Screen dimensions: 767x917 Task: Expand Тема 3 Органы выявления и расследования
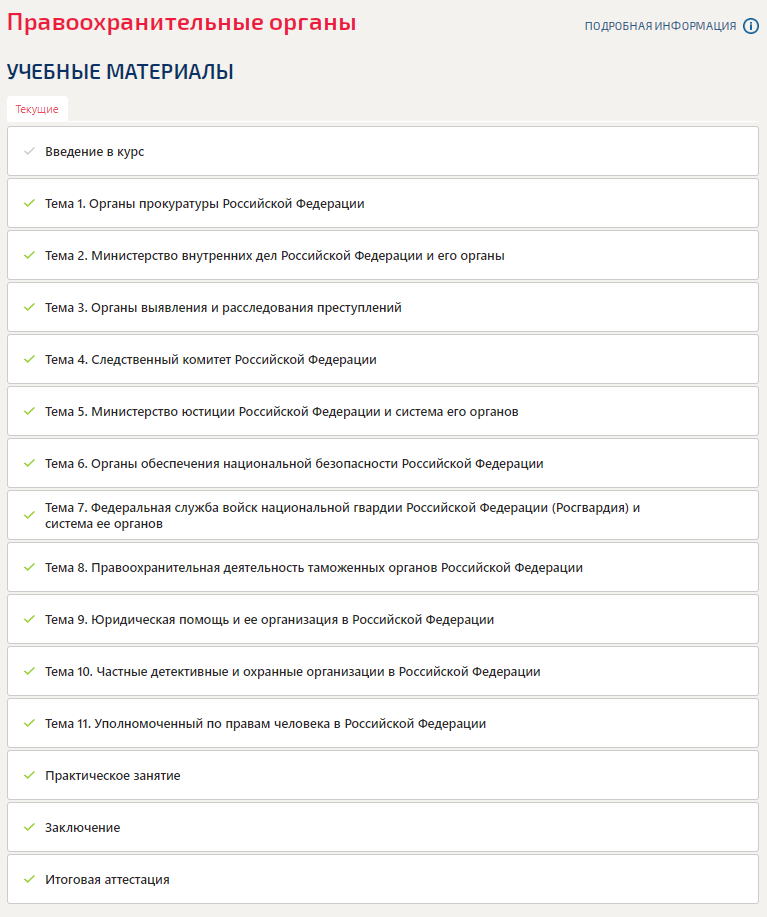coord(223,307)
